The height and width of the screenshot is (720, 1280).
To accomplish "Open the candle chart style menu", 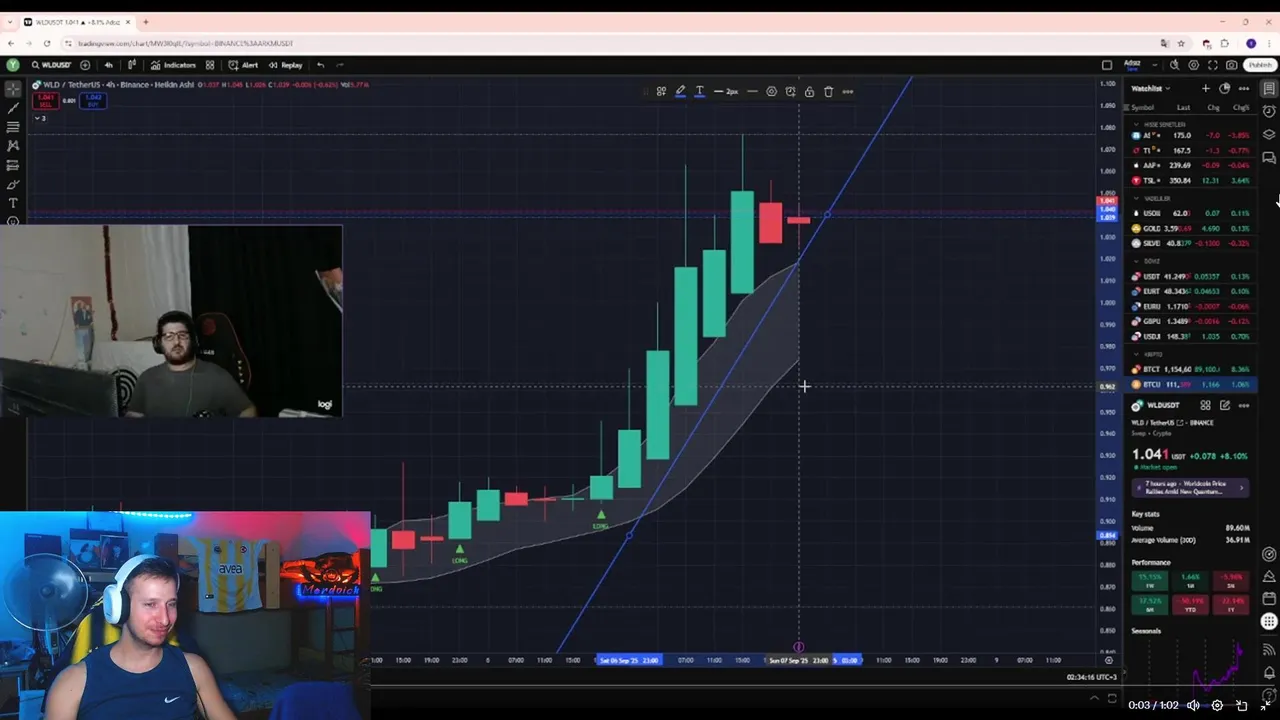I will point(133,65).
